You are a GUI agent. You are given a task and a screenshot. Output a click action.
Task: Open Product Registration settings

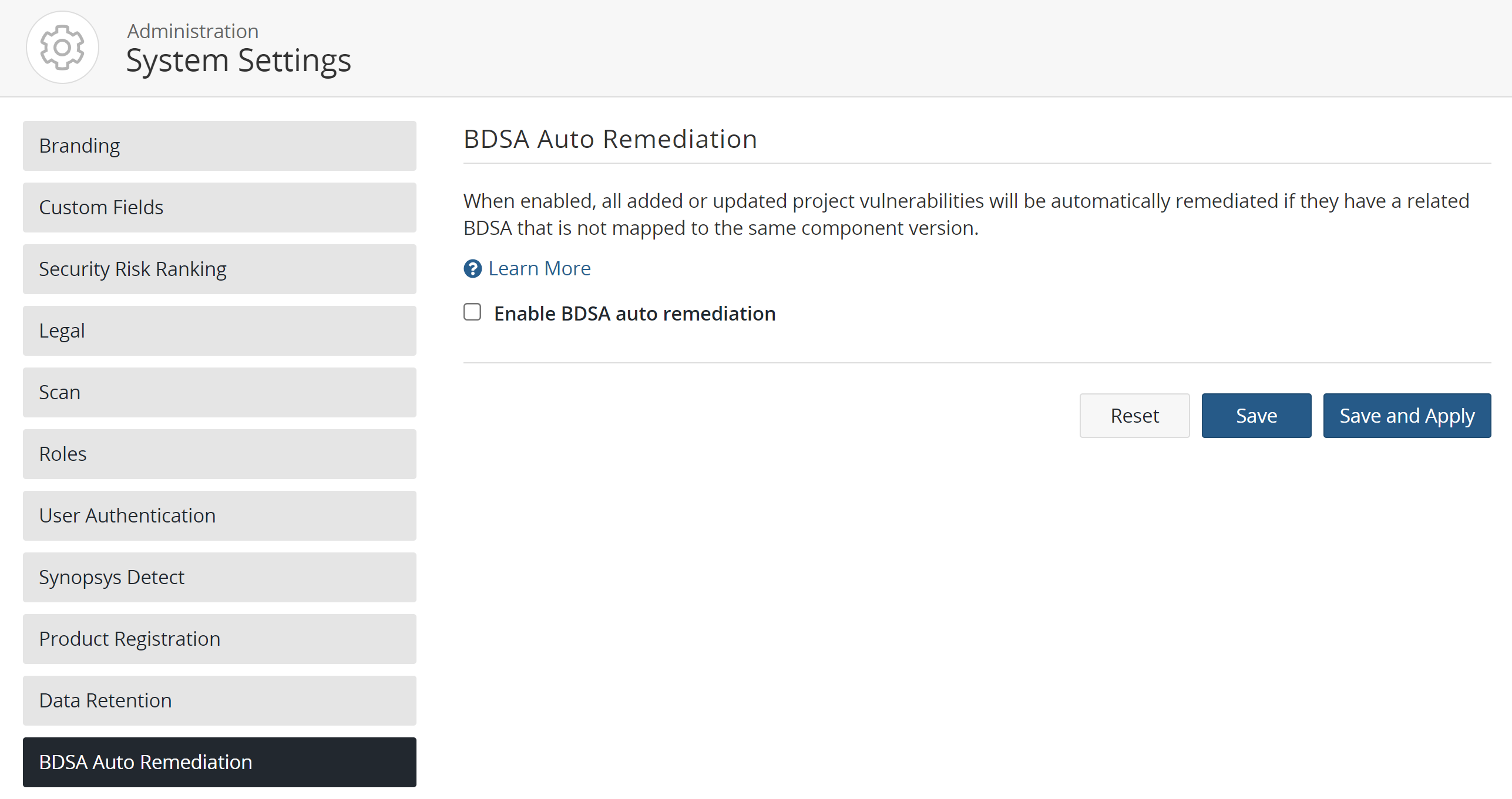(219, 639)
